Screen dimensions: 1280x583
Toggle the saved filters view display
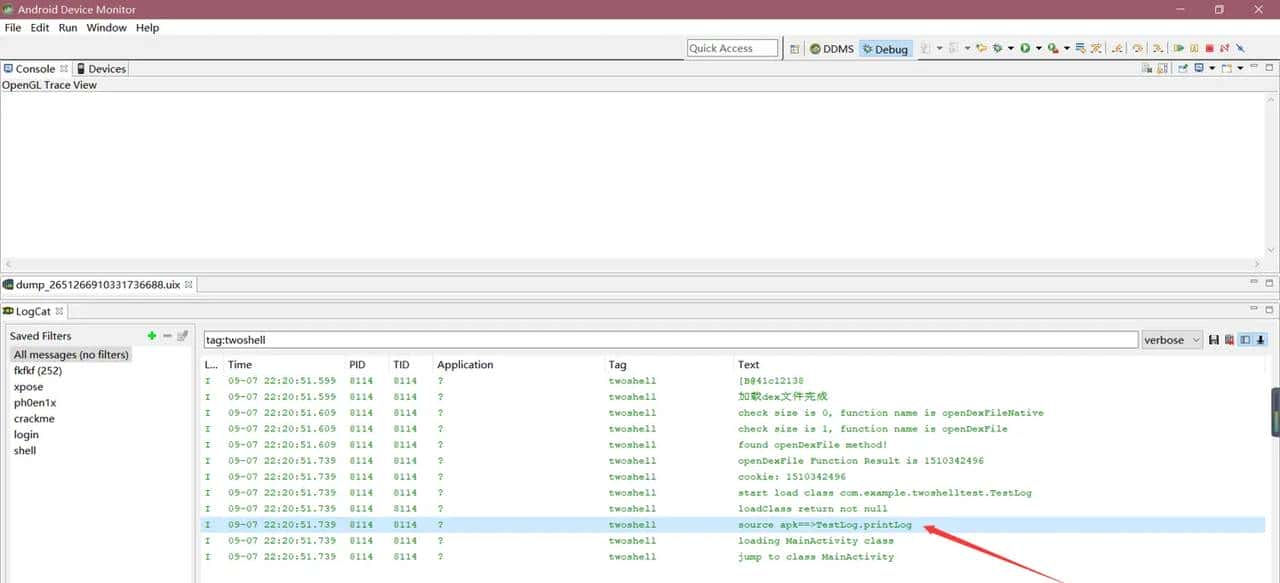coord(1245,340)
